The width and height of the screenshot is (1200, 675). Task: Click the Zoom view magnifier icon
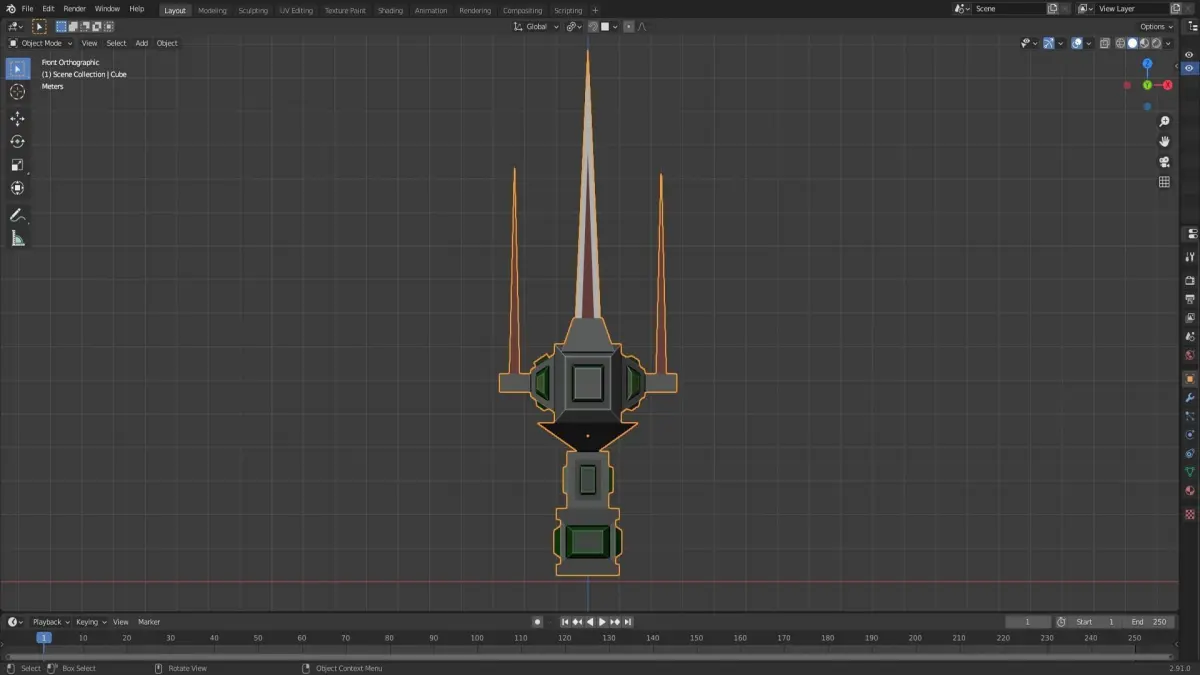pos(1164,121)
